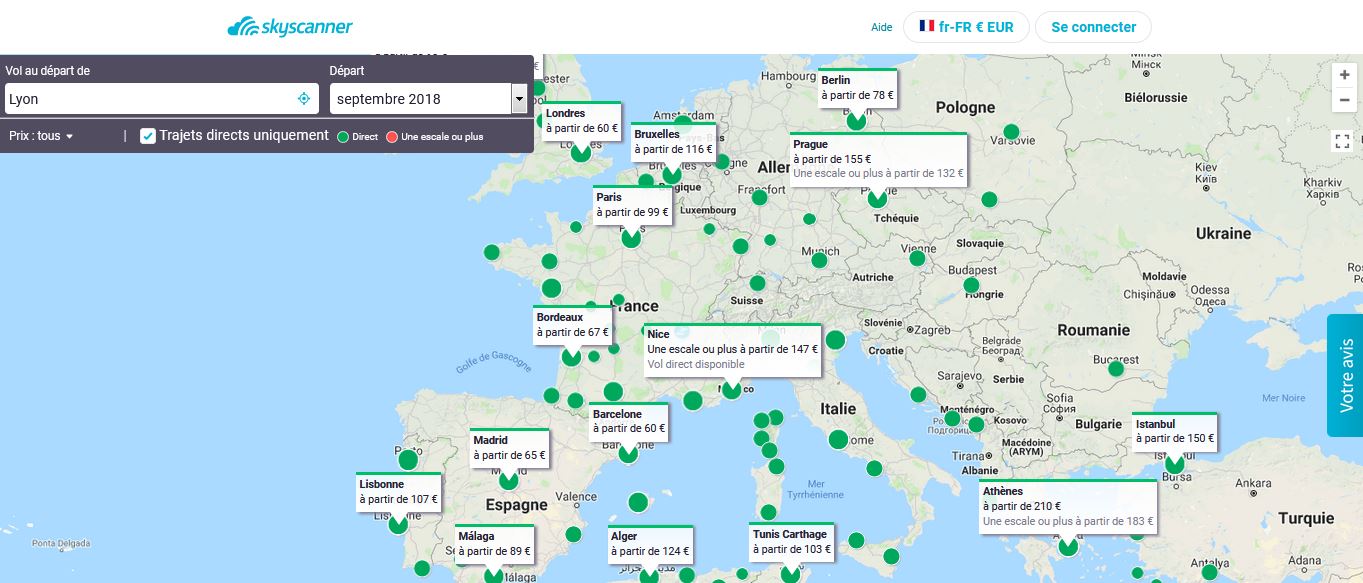Click the Skyscanner logo

tap(290, 27)
